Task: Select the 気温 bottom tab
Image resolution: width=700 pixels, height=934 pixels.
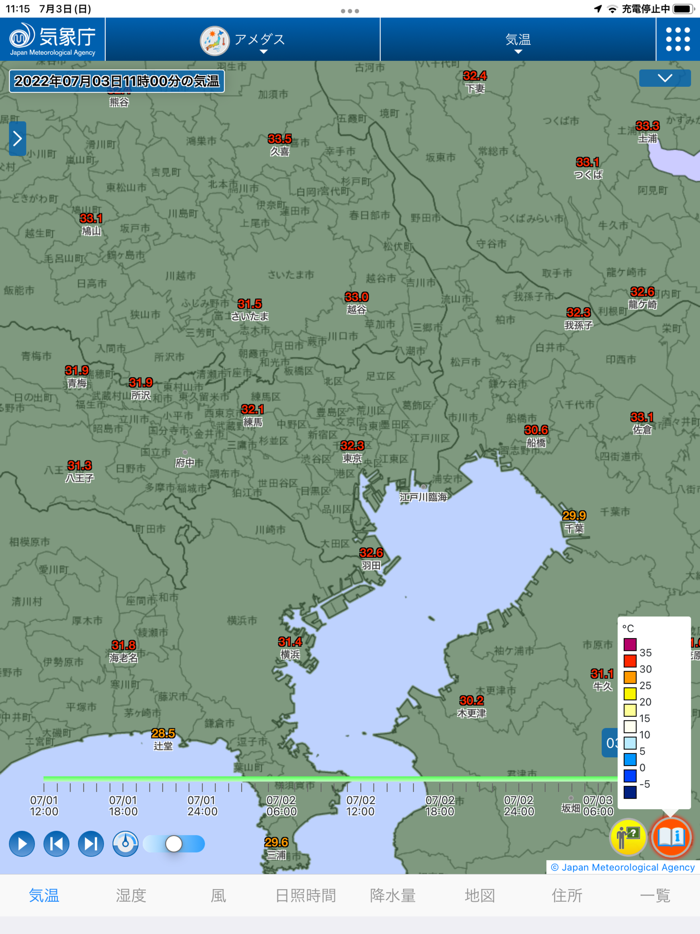Action: (44, 895)
